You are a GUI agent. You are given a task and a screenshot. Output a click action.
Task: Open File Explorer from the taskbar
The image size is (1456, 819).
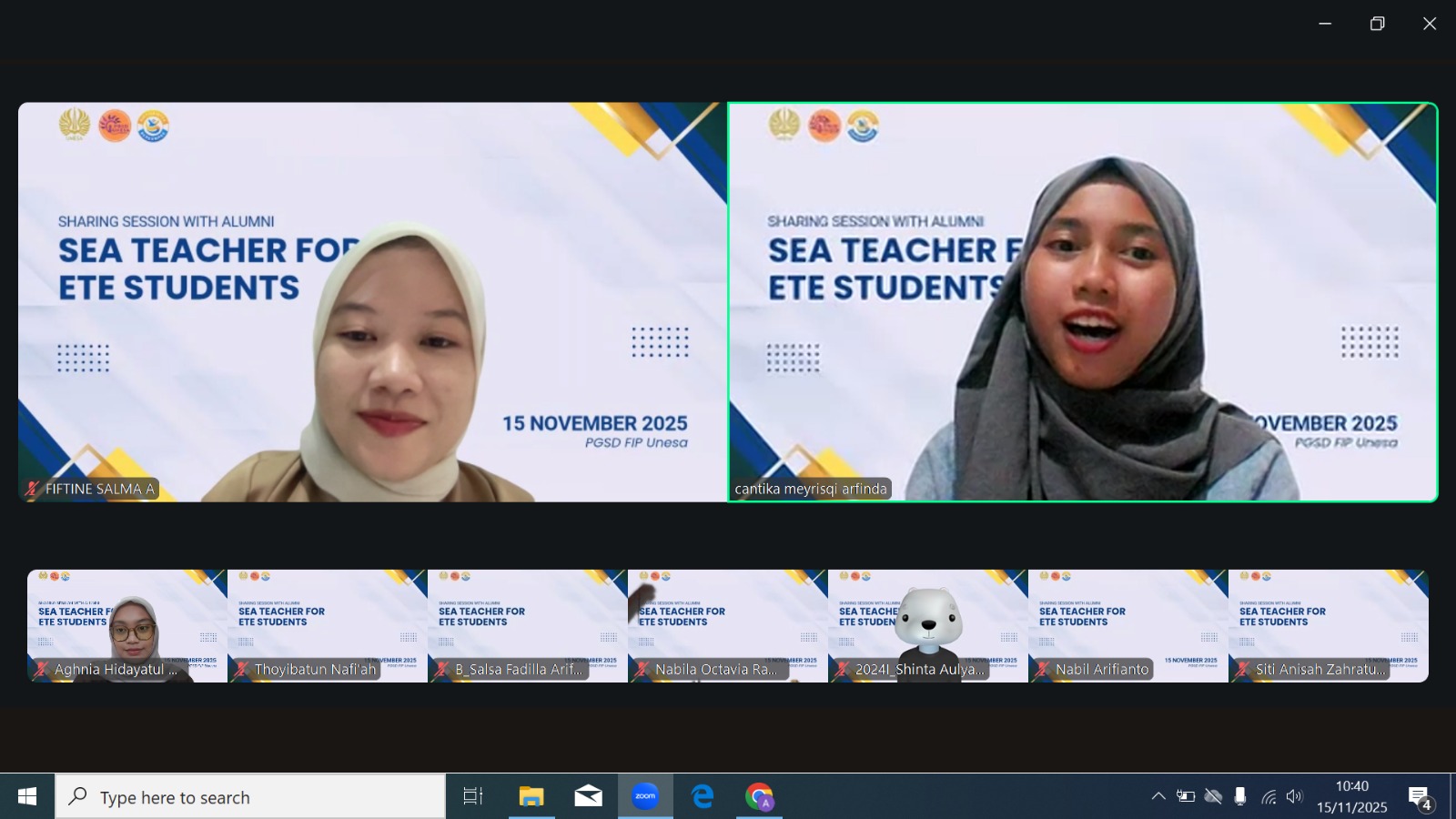coord(531,797)
